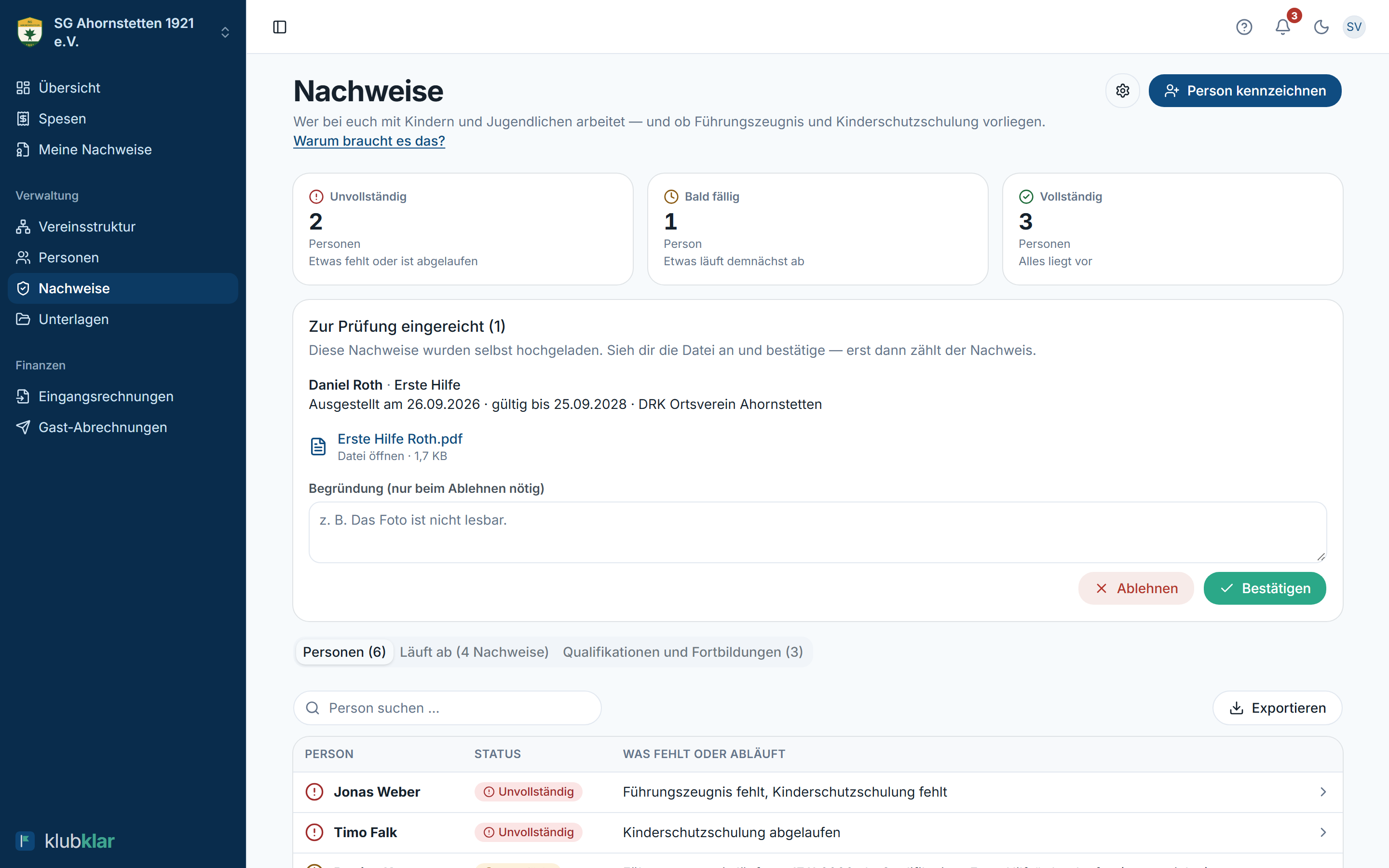The width and height of the screenshot is (1389, 868).
Task: Click the Vollständig summary card
Action: 1172,229
